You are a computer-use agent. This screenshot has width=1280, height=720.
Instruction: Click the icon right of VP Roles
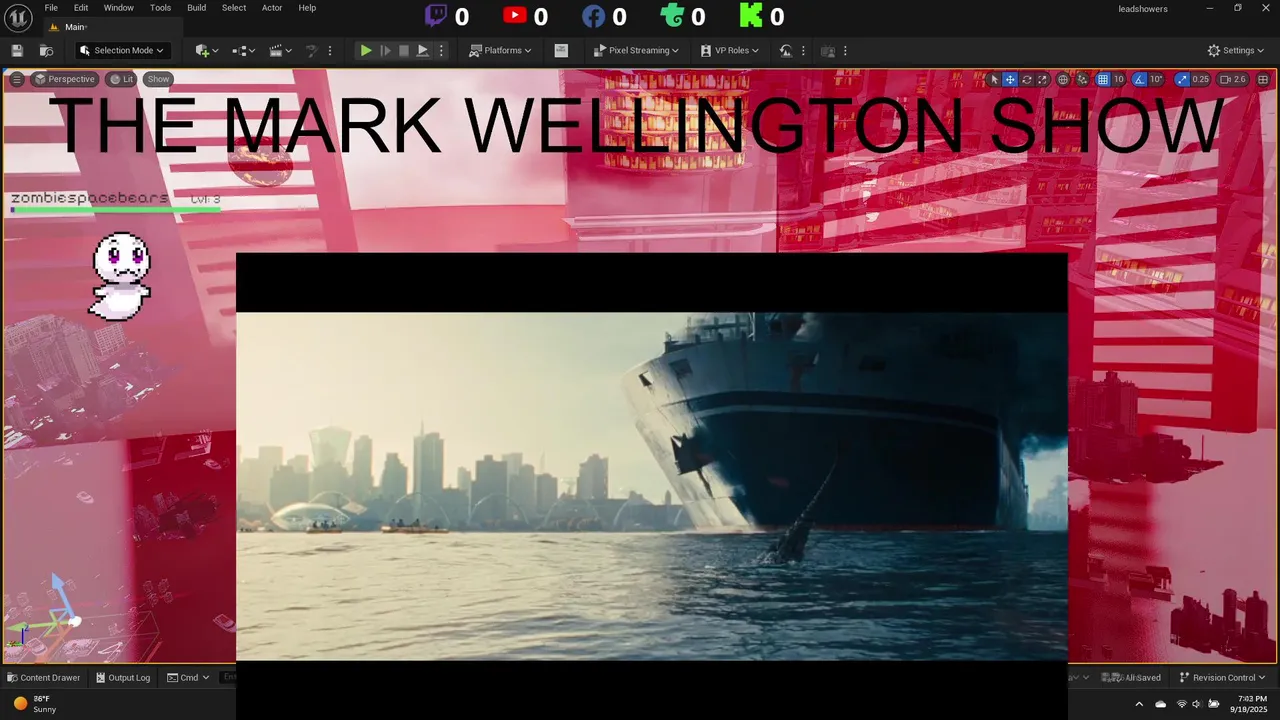pyautogui.click(x=788, y=51)
